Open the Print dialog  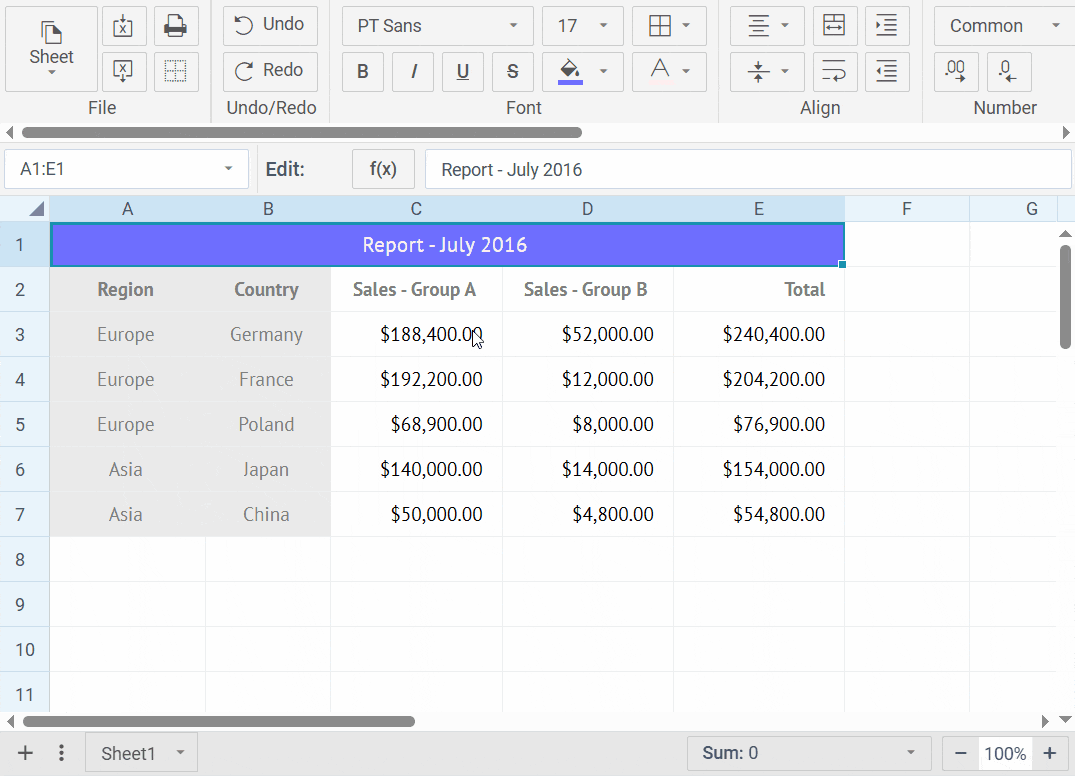pos(176,26)
